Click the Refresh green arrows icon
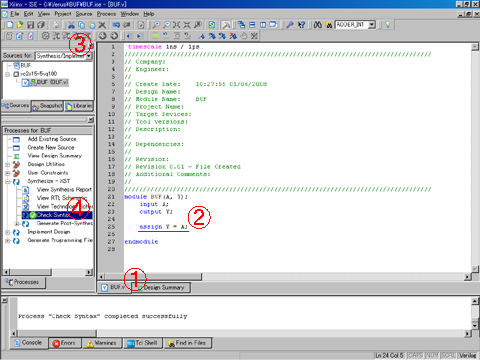The width and height of the screenshot is (480, 360). pos(211,25)
